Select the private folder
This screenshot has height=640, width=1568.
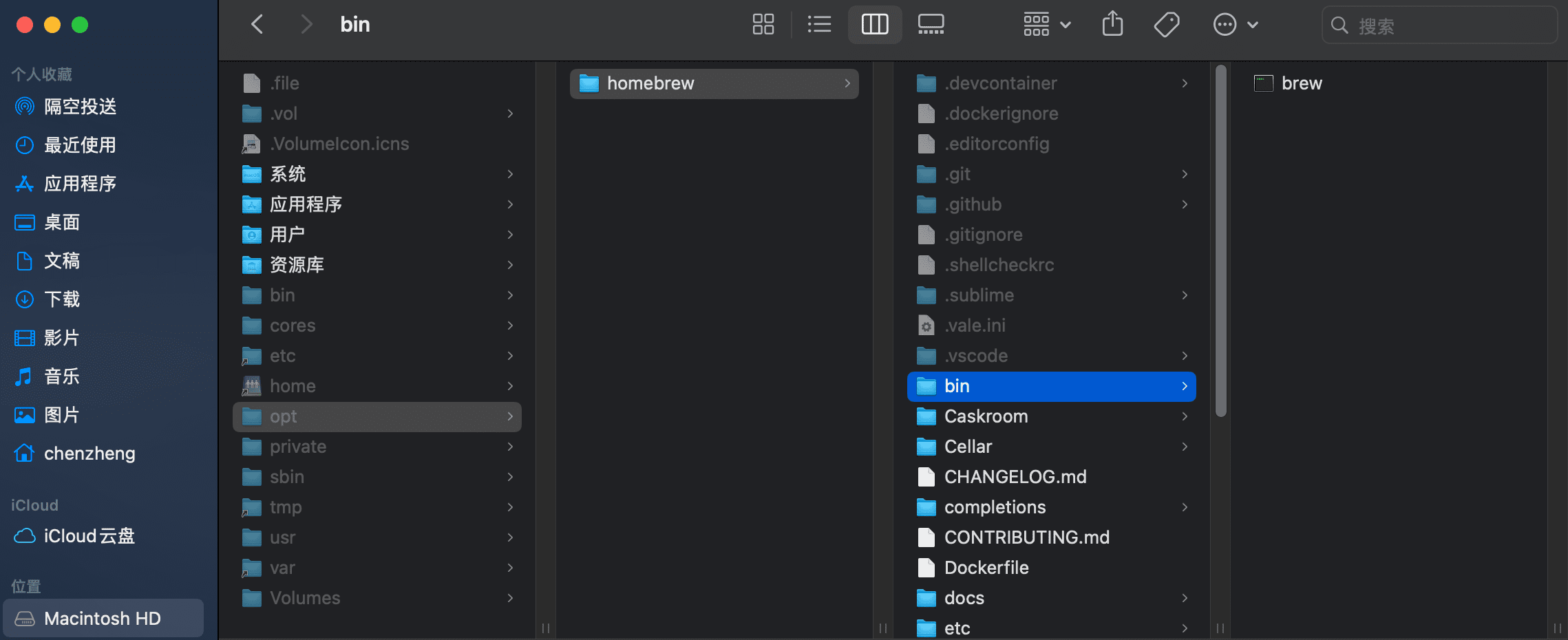[377, 447]
